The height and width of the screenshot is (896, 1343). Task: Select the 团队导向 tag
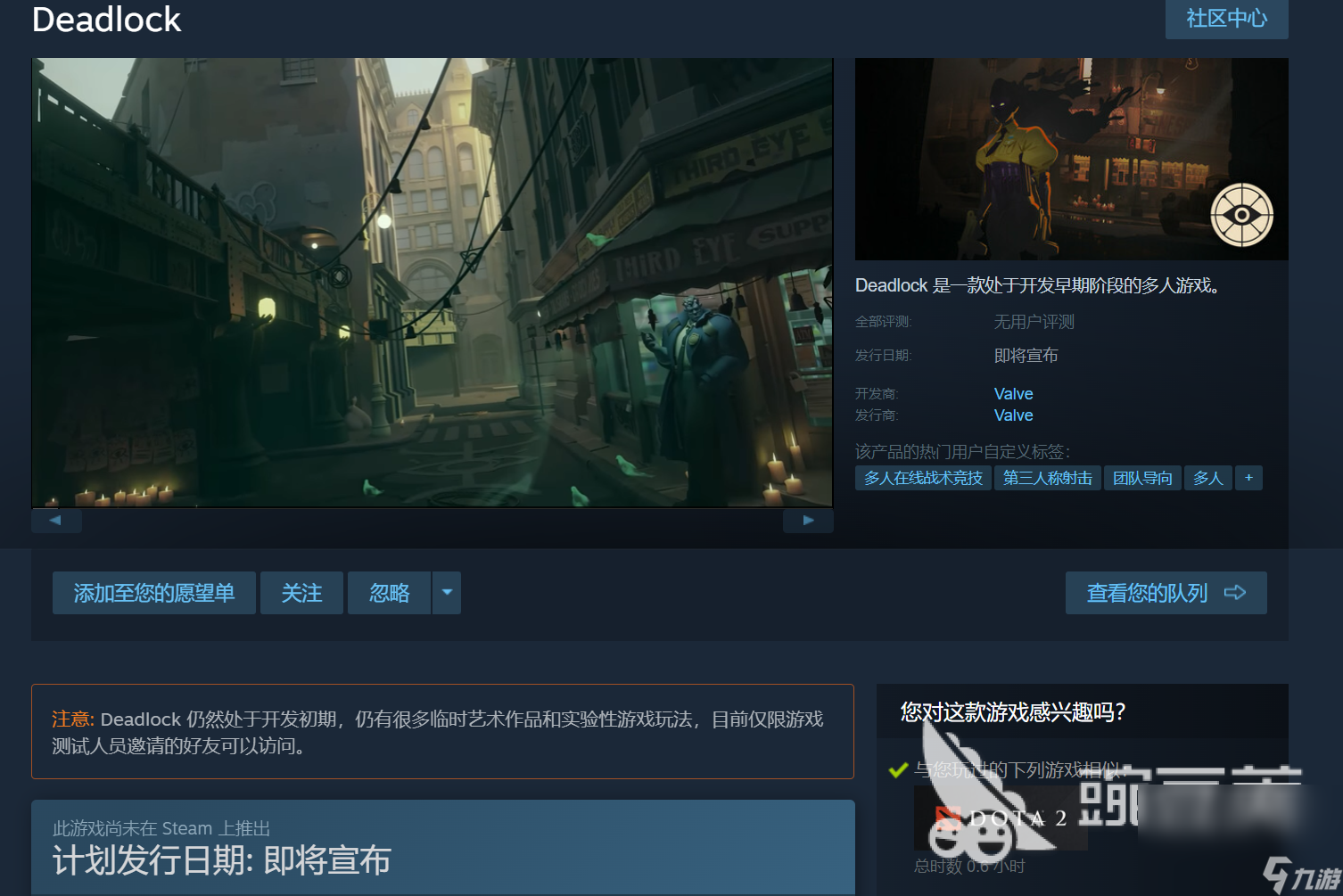(x=1142, y=478)
